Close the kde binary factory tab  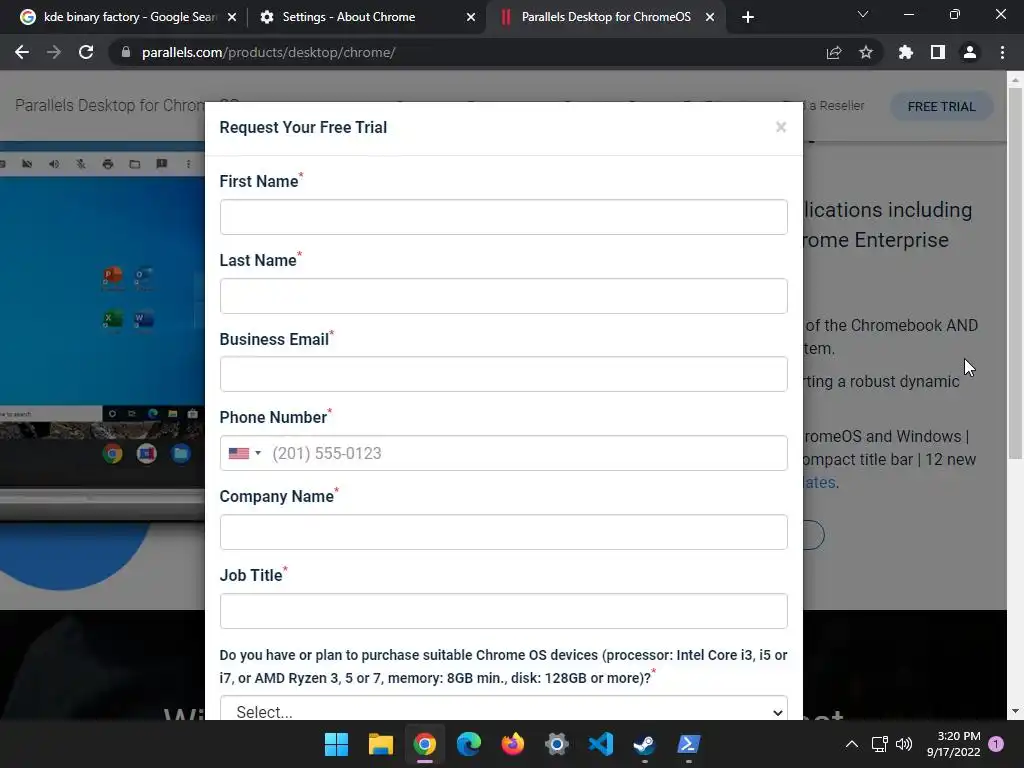(x=232, y=17)
